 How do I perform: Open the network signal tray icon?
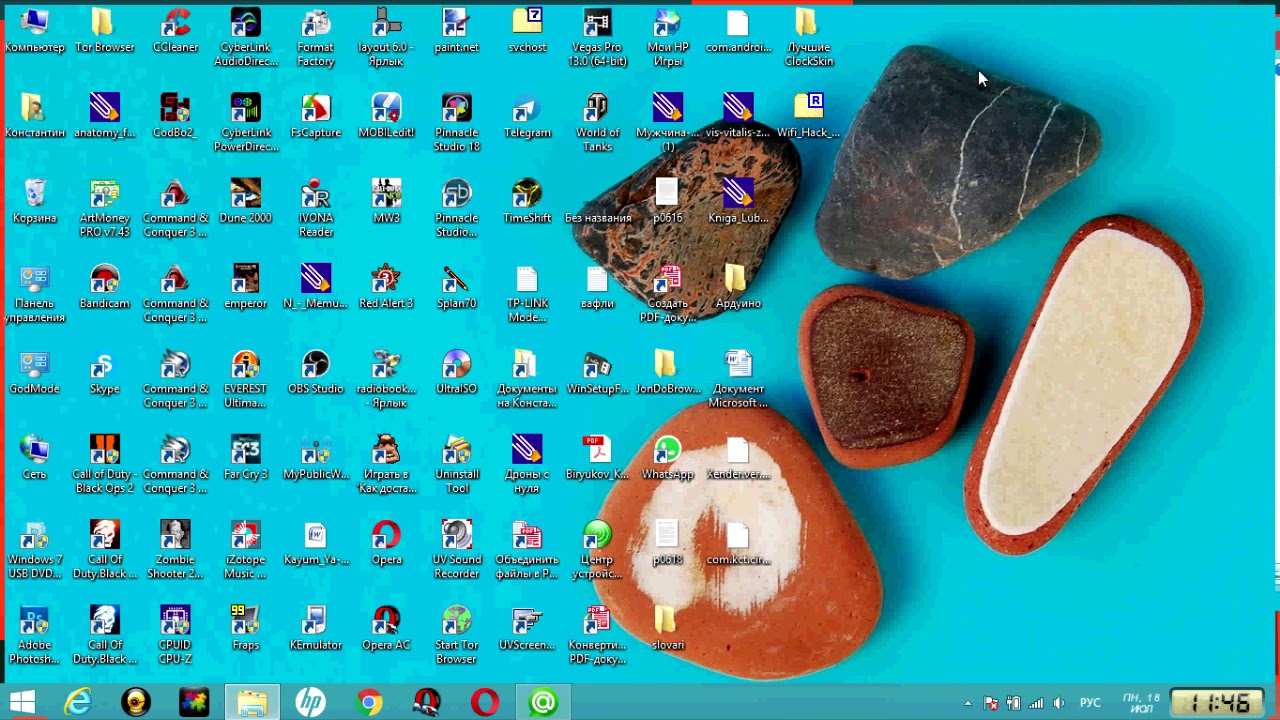pos(1036,703)
